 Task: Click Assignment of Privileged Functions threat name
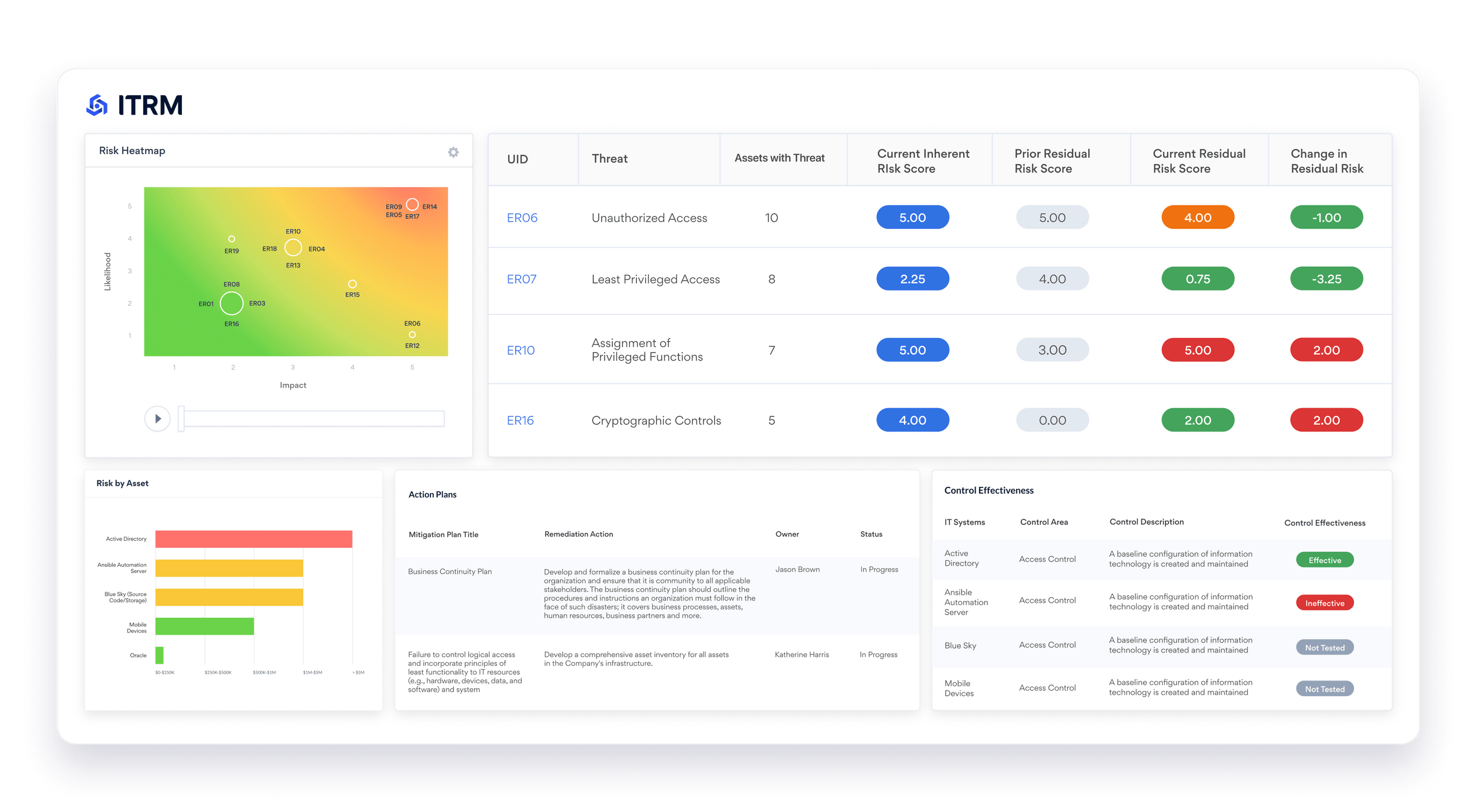(646, 350)
